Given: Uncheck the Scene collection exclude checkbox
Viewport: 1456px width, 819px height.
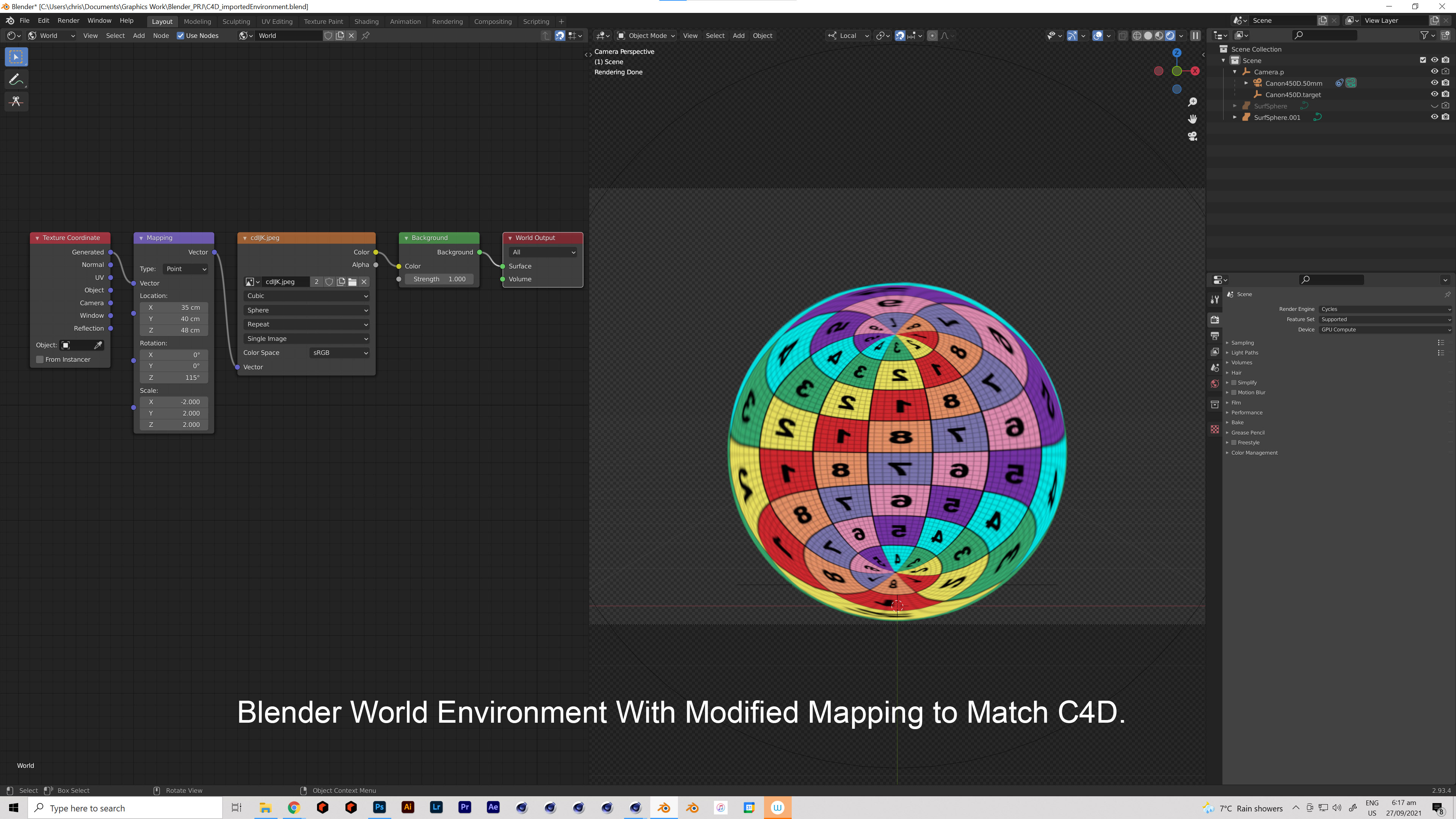Looking at the screenshot, I should click(1423, 61).
